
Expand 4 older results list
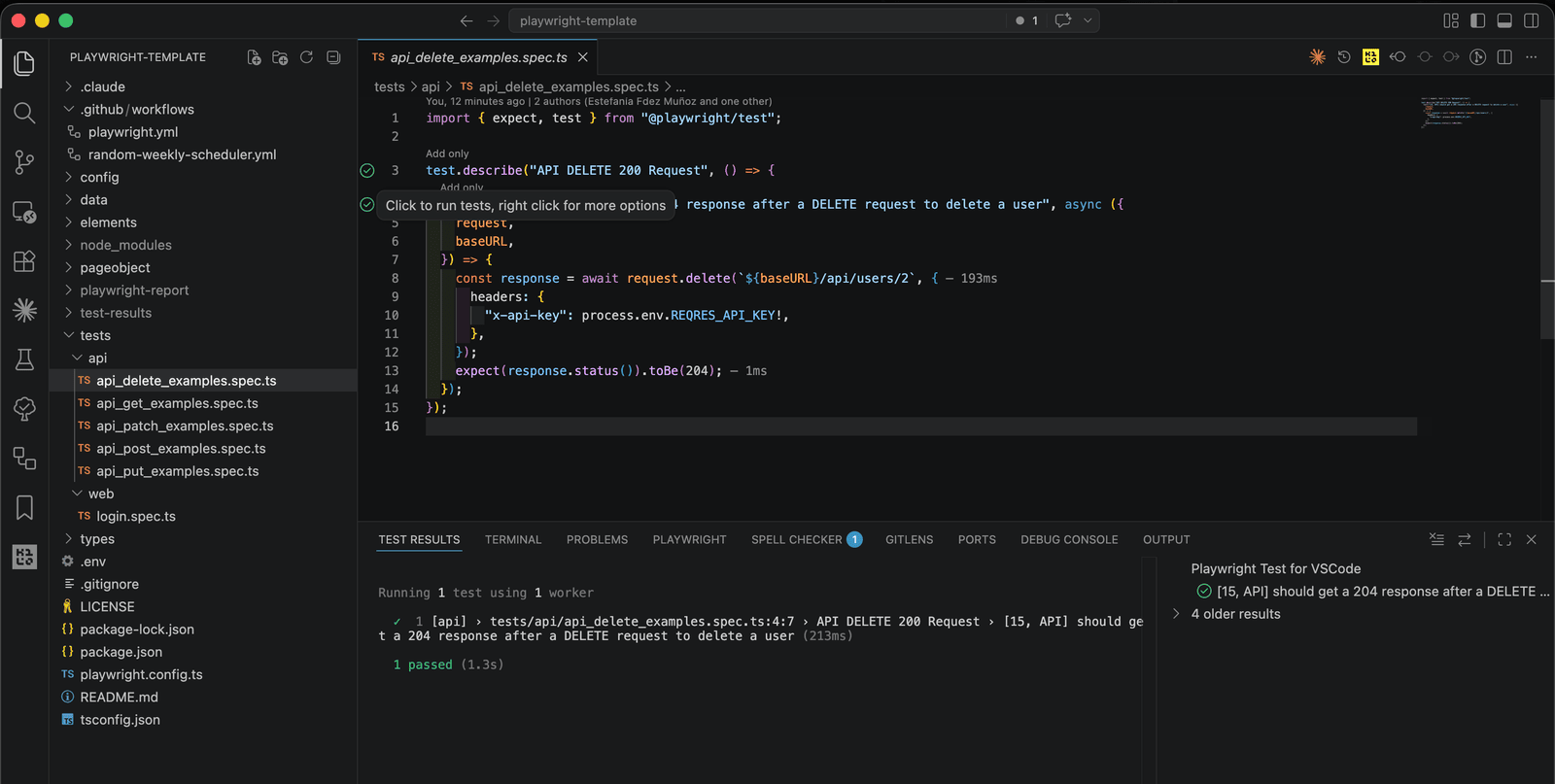click(1235, 614)
